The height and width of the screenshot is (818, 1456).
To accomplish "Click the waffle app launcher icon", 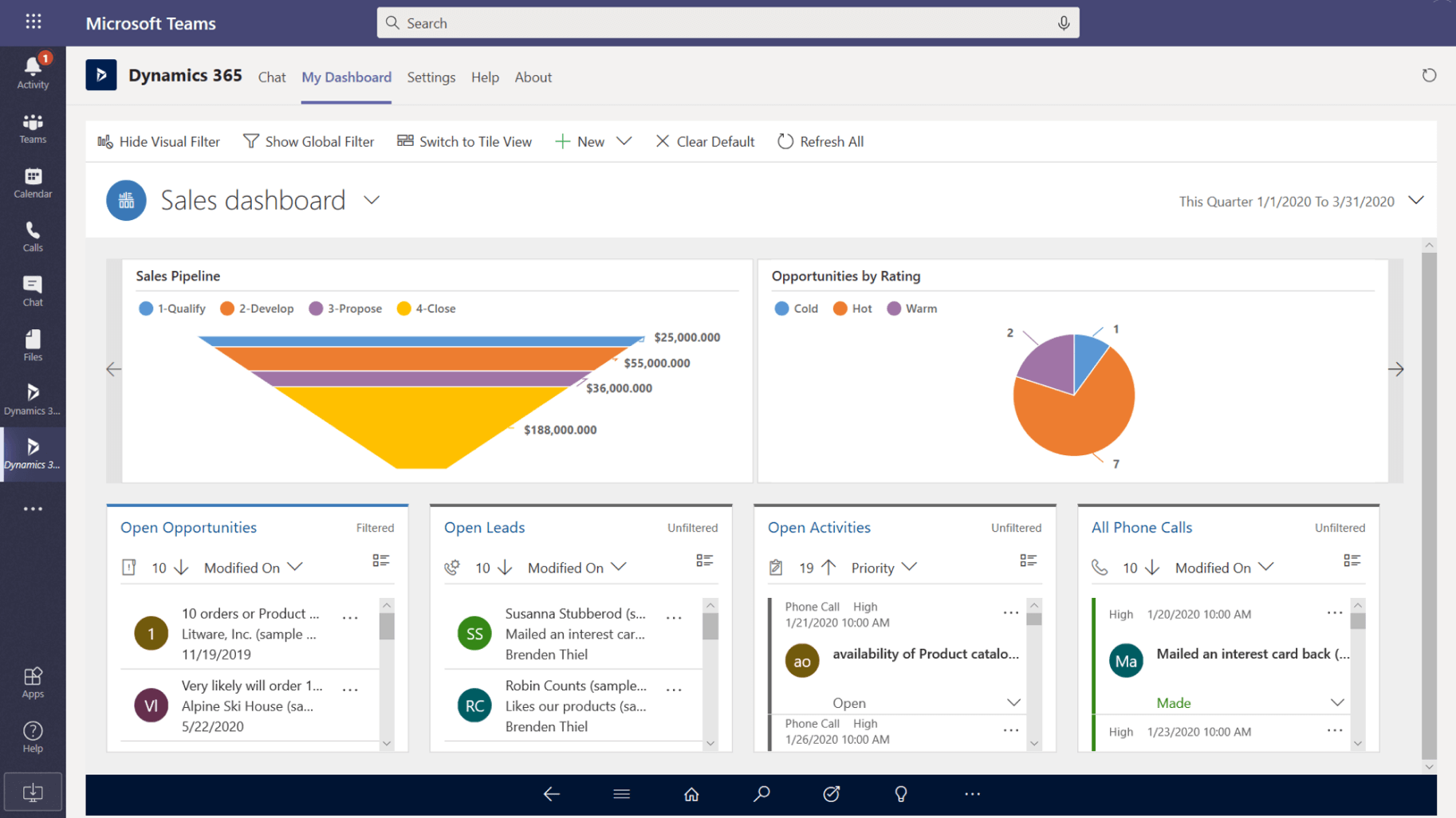I will 33,21.
